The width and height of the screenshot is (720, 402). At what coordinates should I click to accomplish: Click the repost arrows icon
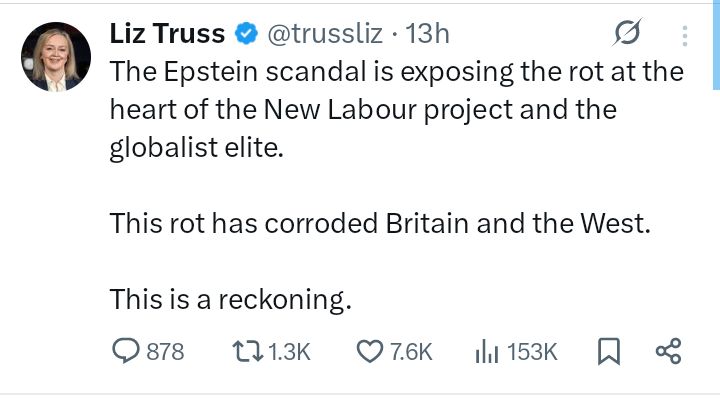coord(244,351)
